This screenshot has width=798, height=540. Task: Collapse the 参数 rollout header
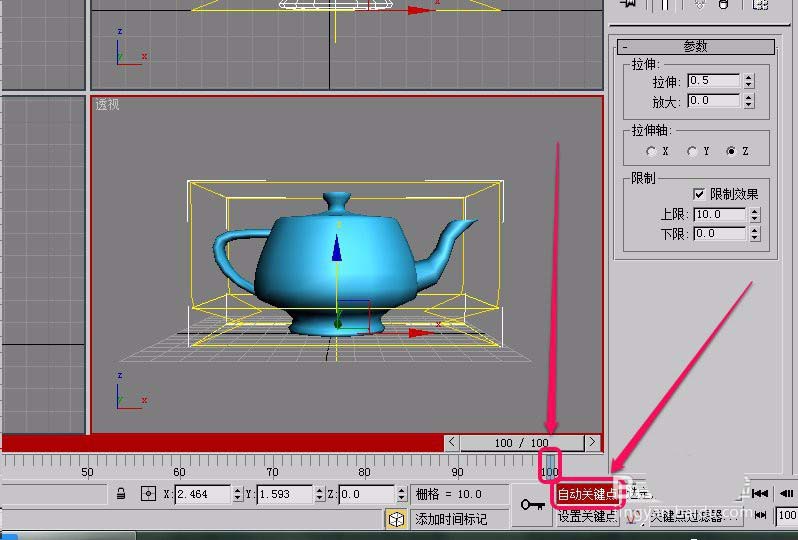tap(696, 47)
